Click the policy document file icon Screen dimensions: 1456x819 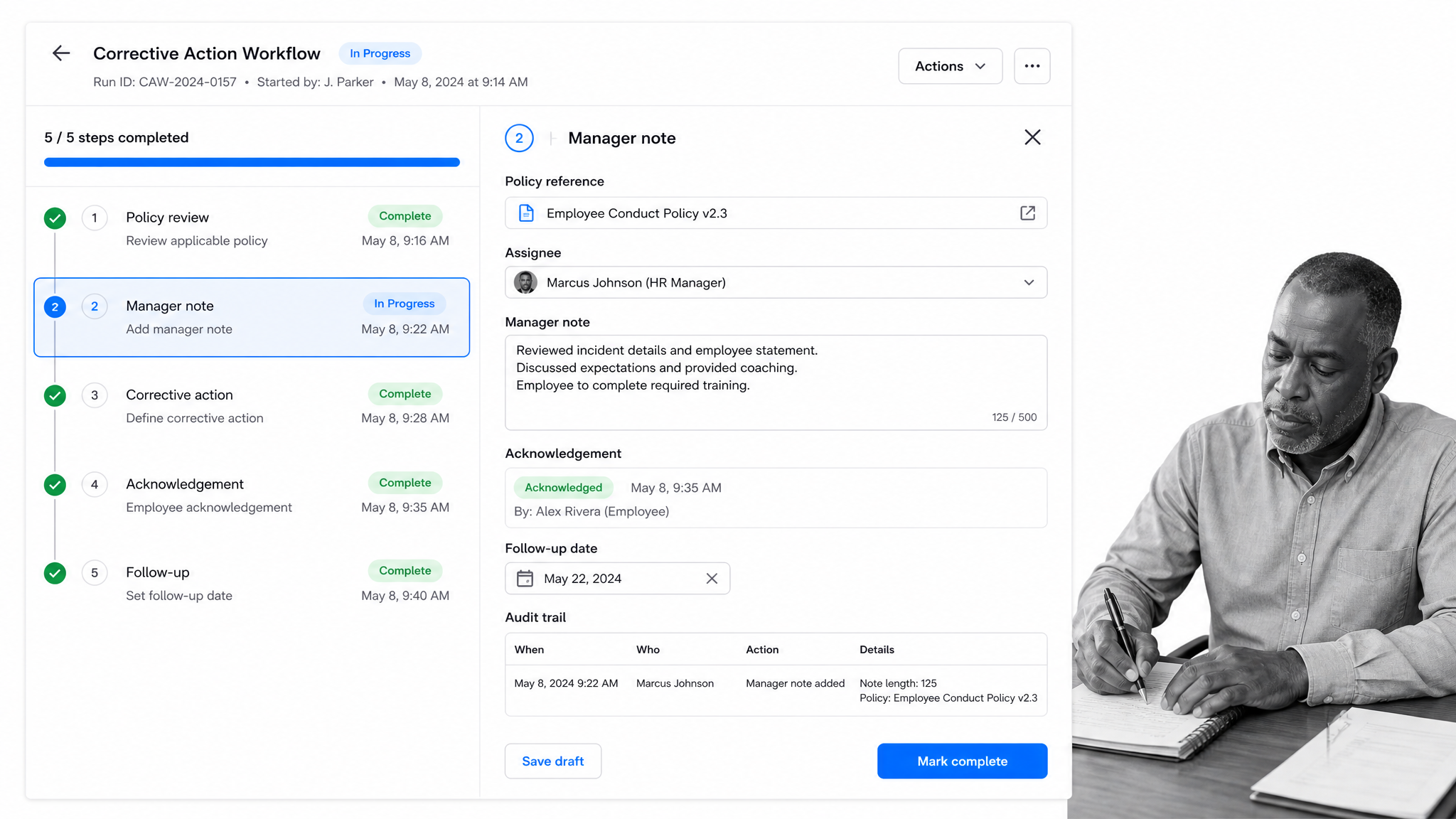tap(526, 213)
